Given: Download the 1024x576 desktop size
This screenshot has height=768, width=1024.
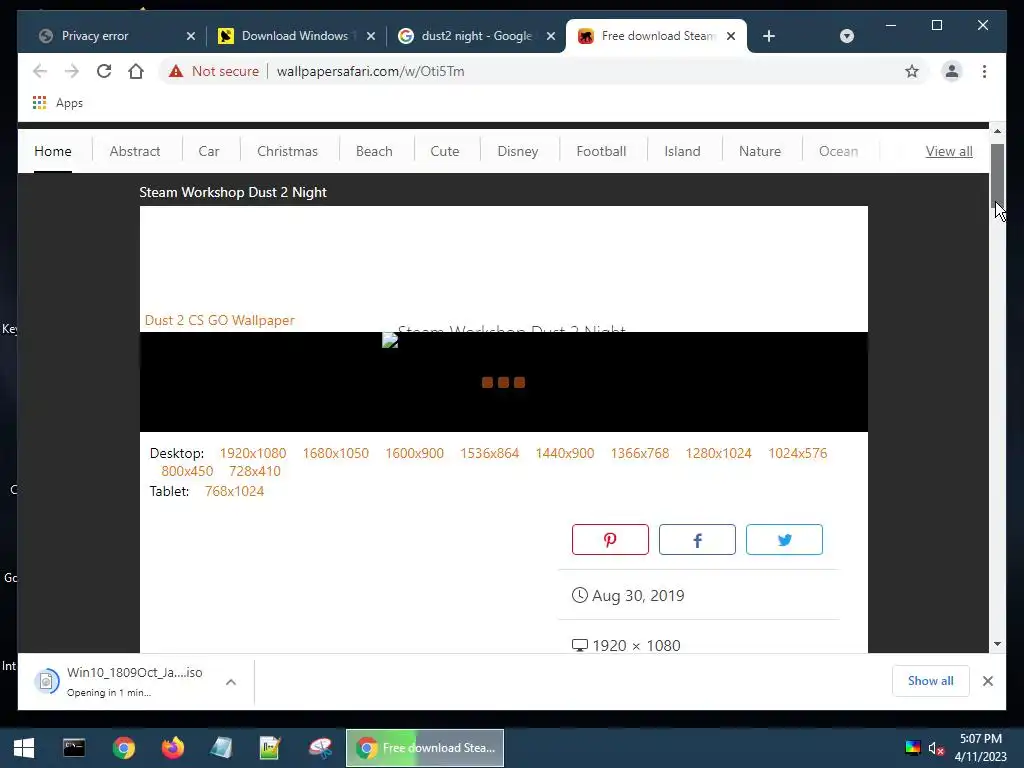Looking at the screenshot, I should point(797,453).
